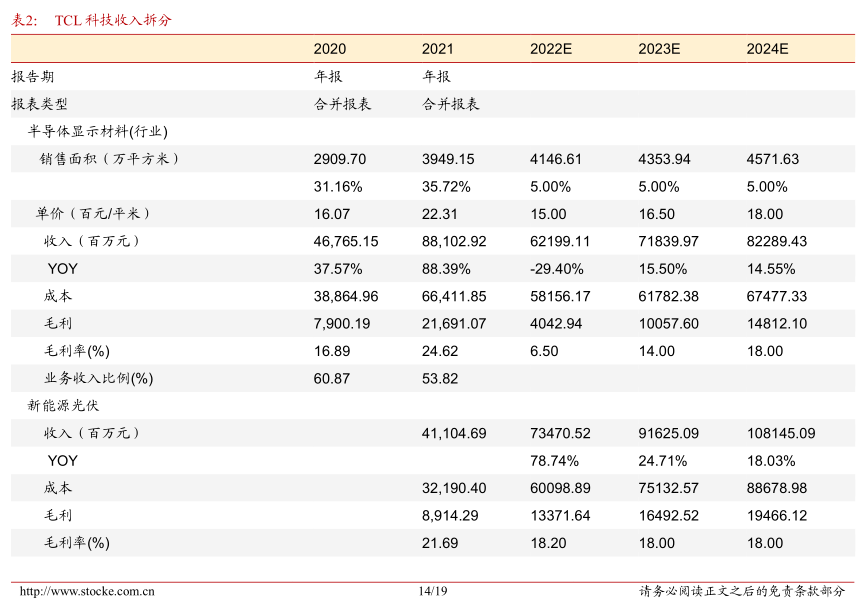866x612 pixels.
Task: Click the 108145.09 revenue cell for 2024E
Action: pos(780,433)
